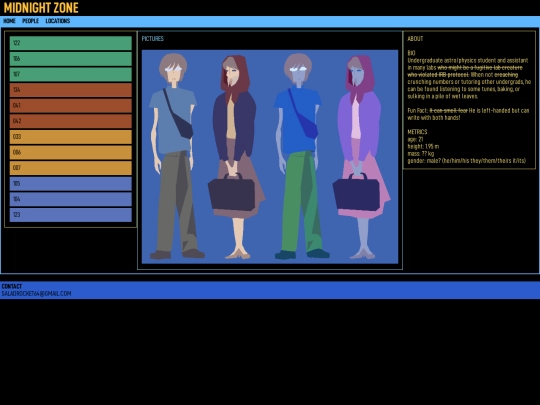540x405 pixels.
Task: Select the brown 134 entry
Action: [x=71, y=90]
